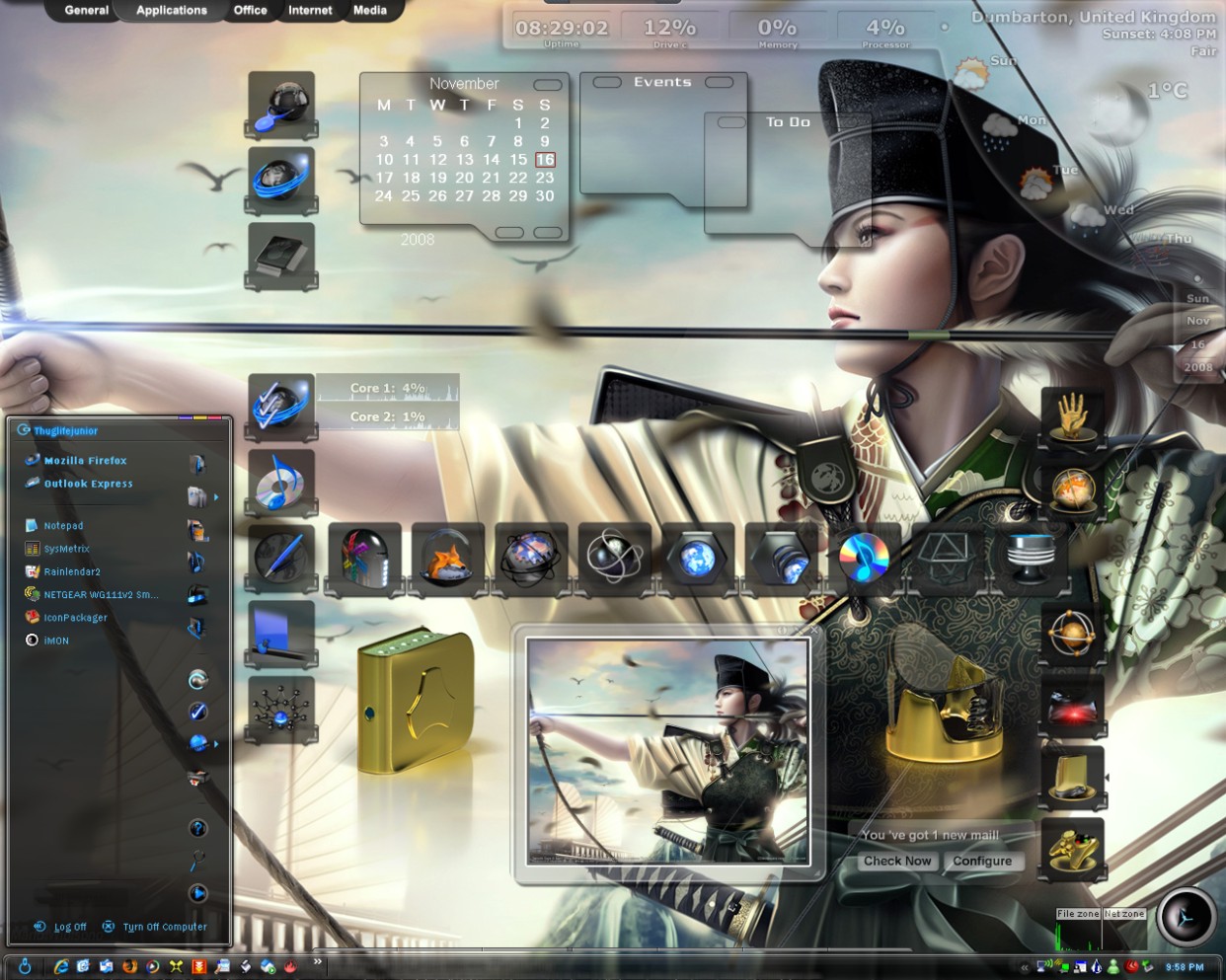The image size is (1226, 980).
Task: Click the silver atom orbit dock icon
Action: point(614,558)
